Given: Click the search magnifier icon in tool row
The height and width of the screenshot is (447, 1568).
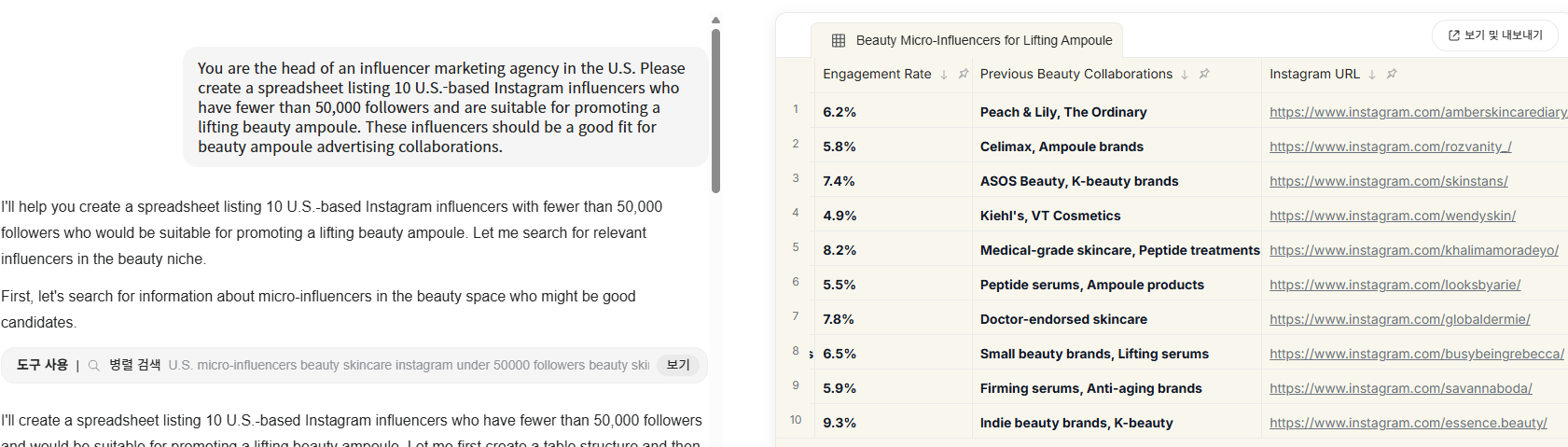Looking at the screenshot, I should tap(94, 366).
